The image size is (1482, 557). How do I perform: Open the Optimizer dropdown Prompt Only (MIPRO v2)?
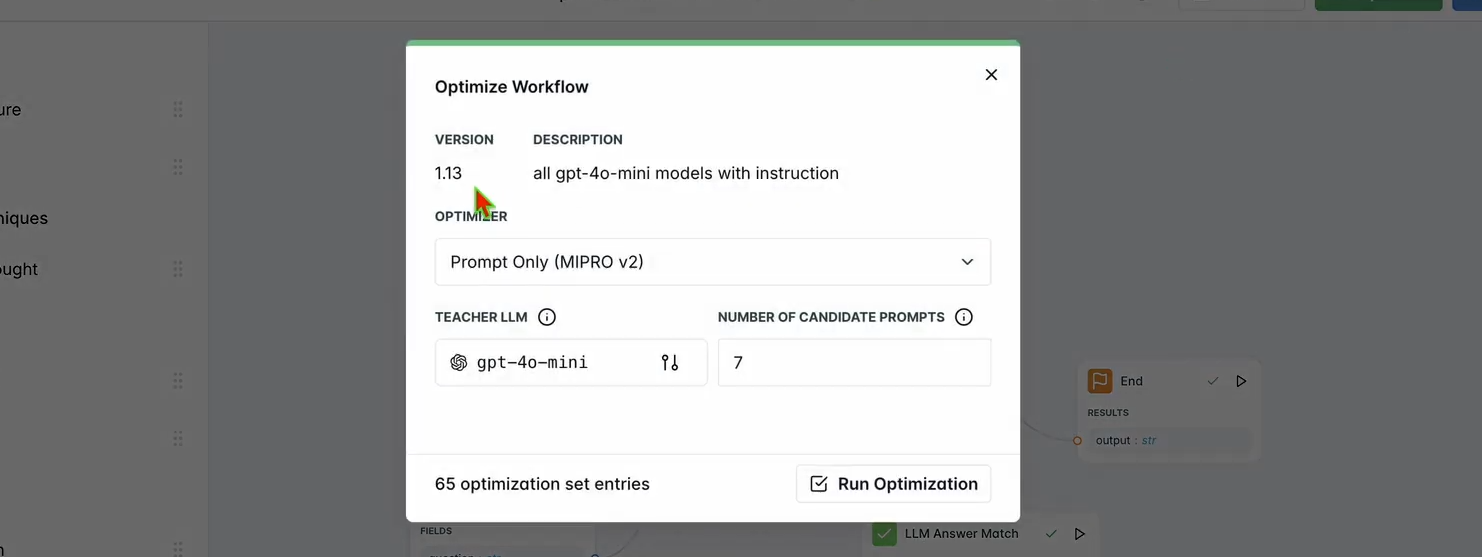[712, 262]
